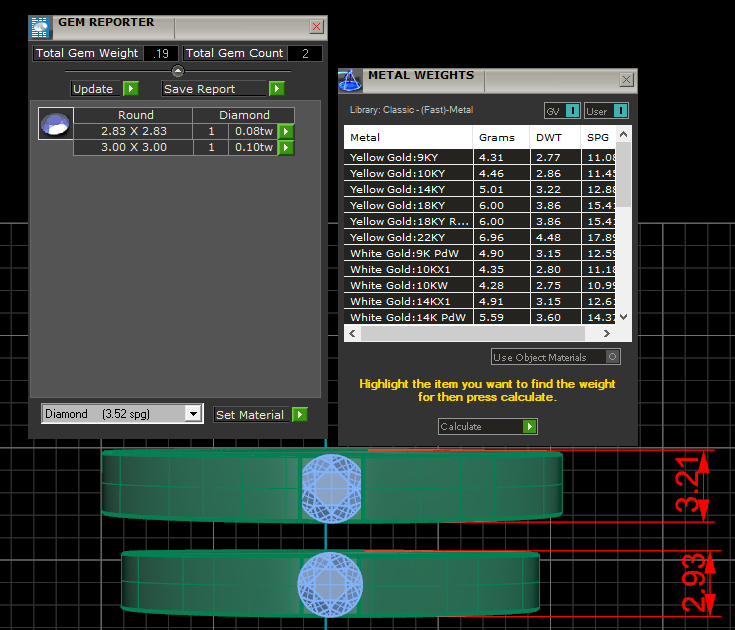Viewport: 735px width, 630px height.
Task: Click the green arrow next to Save Report
Action: point(276,89)
